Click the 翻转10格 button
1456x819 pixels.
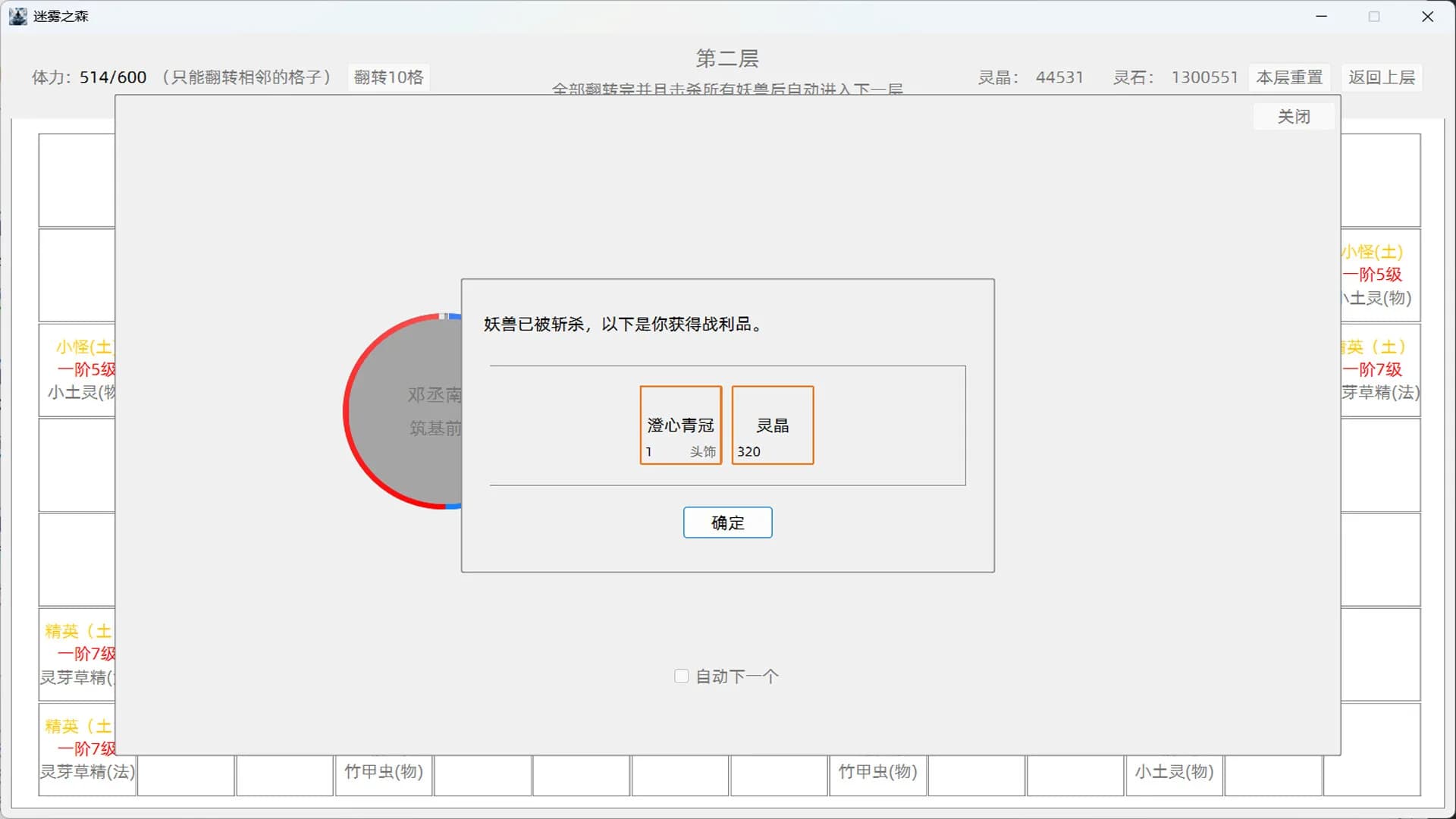[389, 77]
